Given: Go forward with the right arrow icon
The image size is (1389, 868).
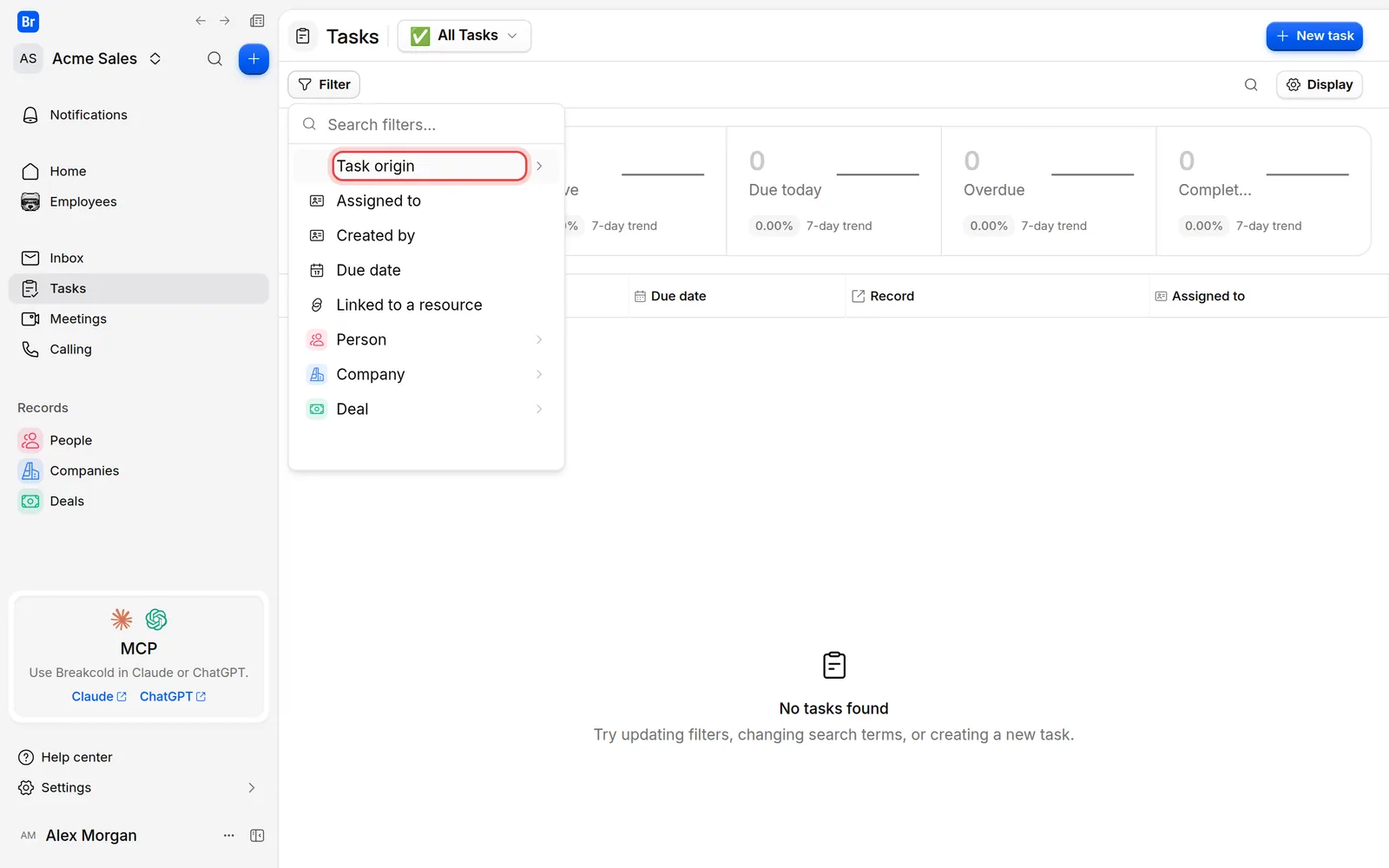Looking at the screenshot, I should coord(225,21).
